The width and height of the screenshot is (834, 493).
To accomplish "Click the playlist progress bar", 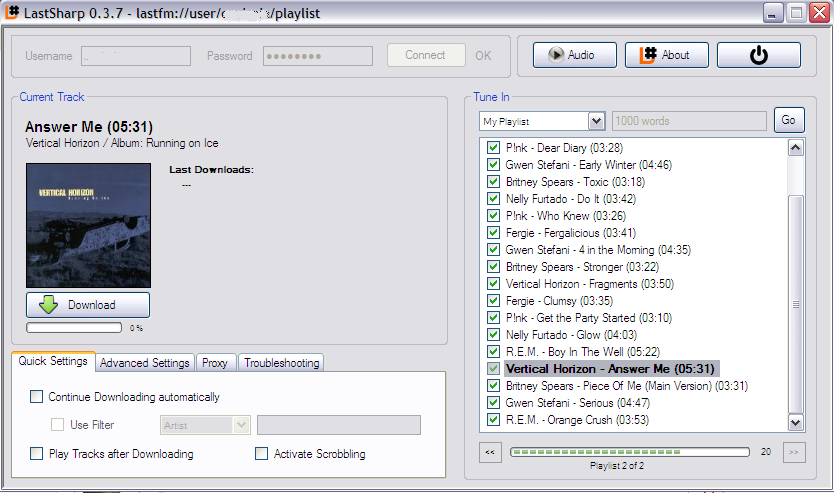I will (629, 452).
